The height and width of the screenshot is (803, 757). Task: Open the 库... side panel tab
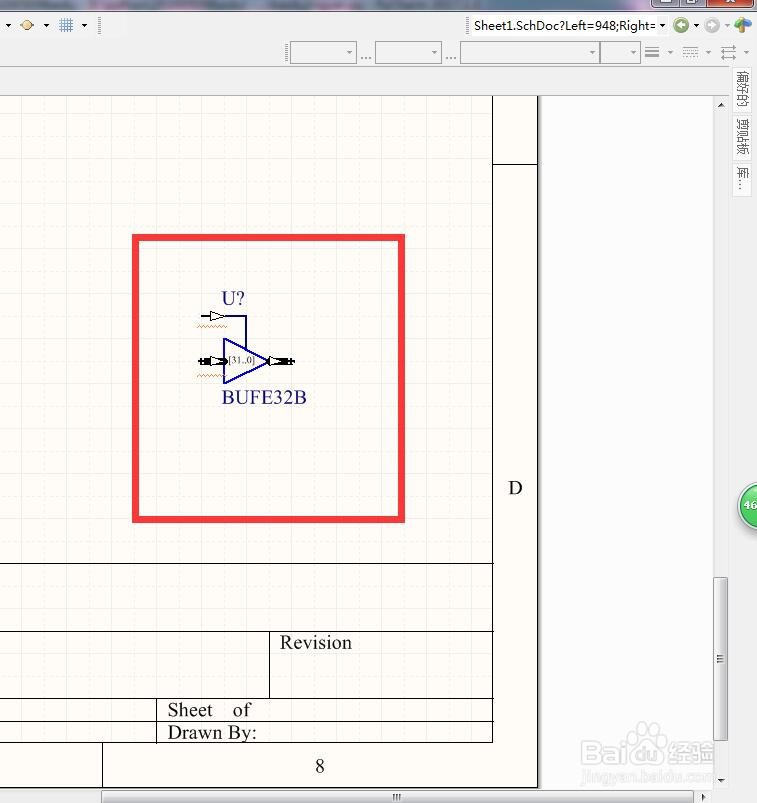tap(742, 179)
